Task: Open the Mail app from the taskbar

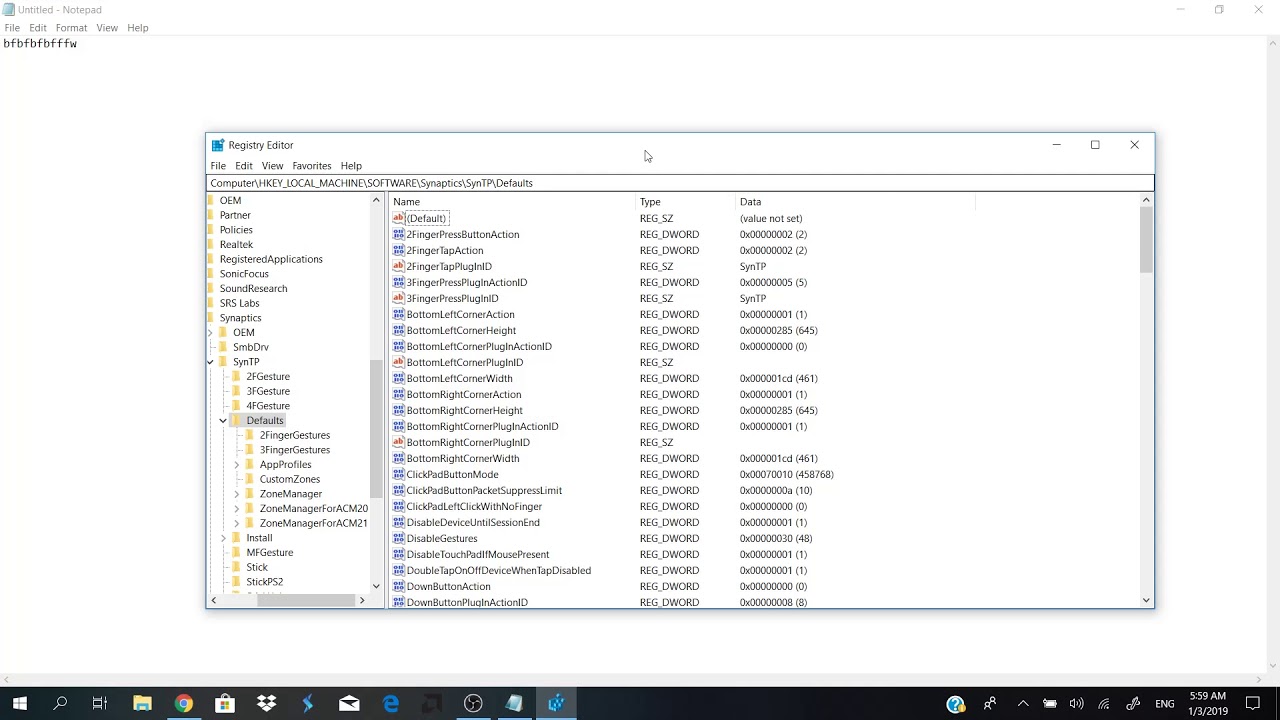Action: pos(349,703)
